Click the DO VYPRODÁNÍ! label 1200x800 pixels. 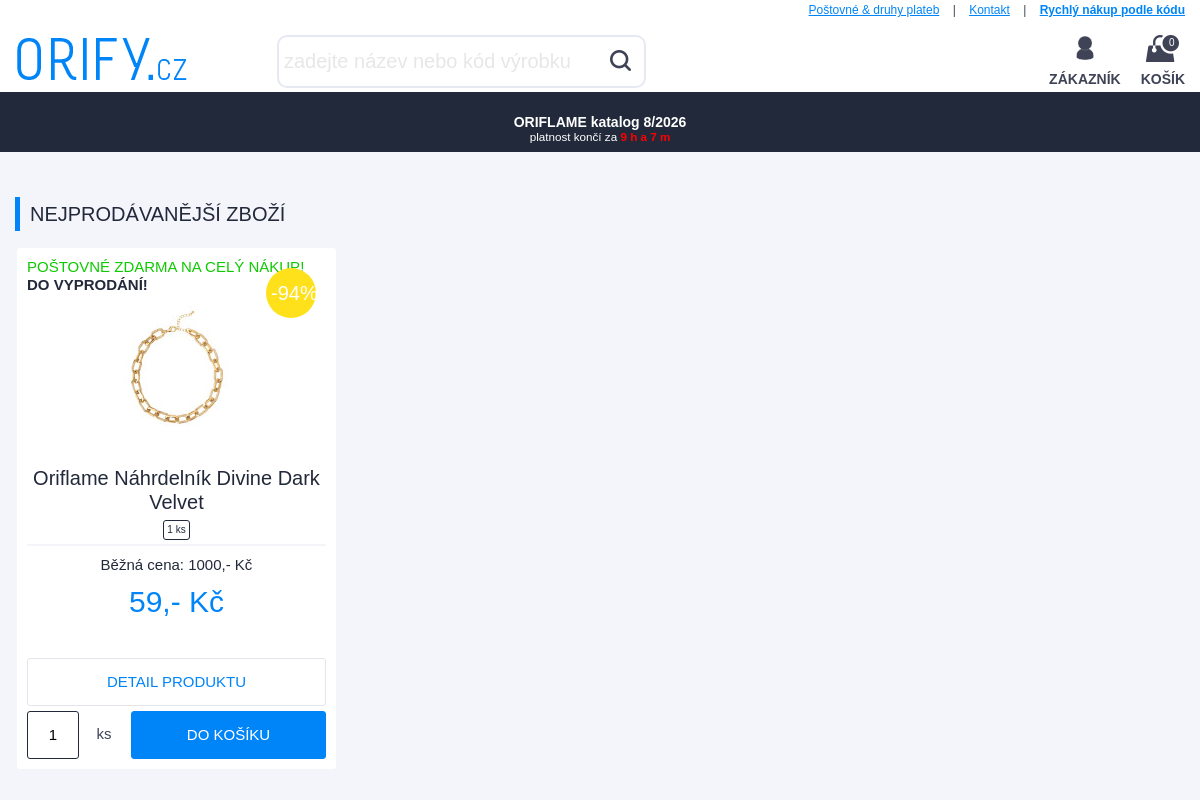[x=87, y=285]
